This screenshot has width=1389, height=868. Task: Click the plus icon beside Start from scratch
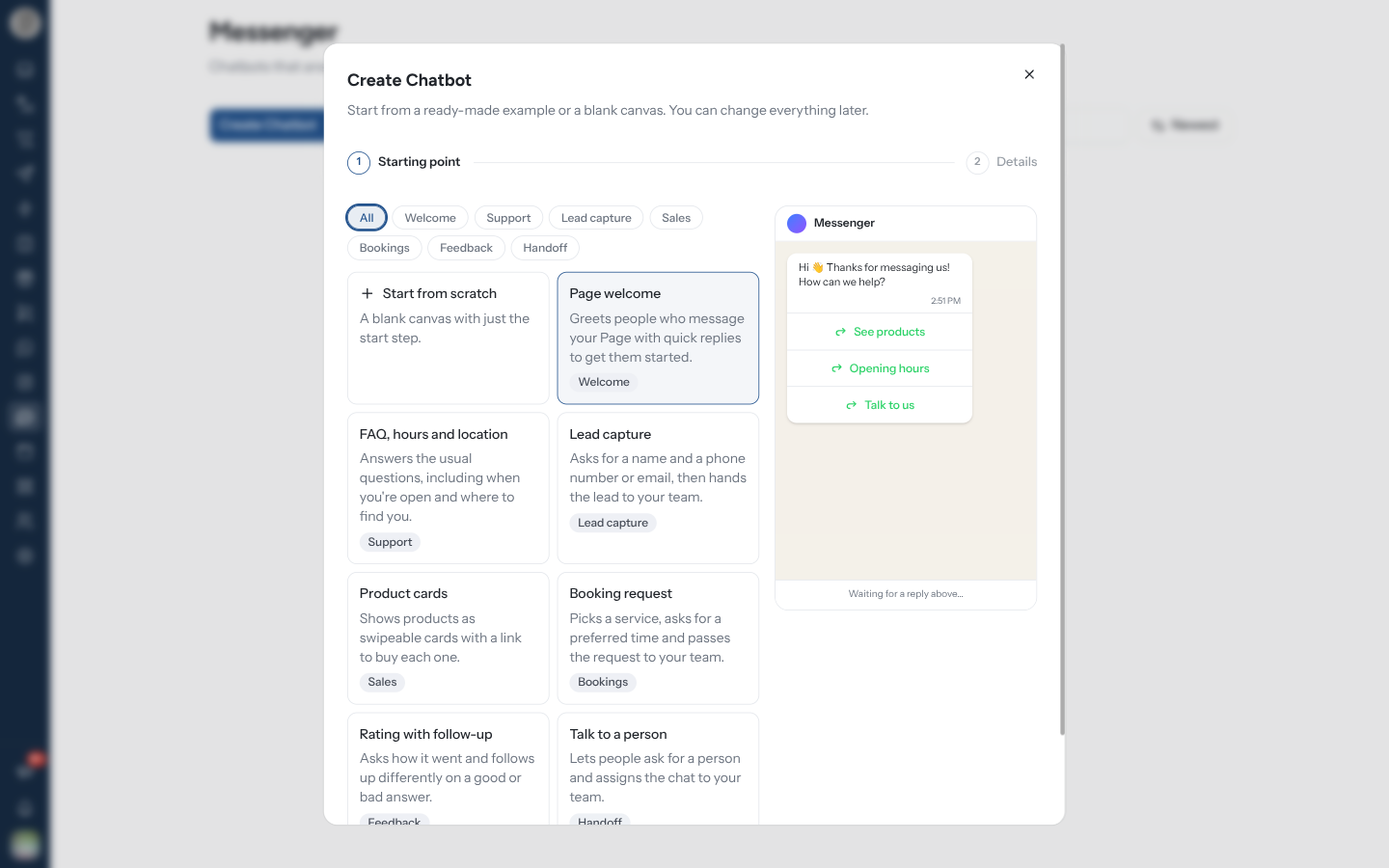pyautogui.click(x=367, y=293)
